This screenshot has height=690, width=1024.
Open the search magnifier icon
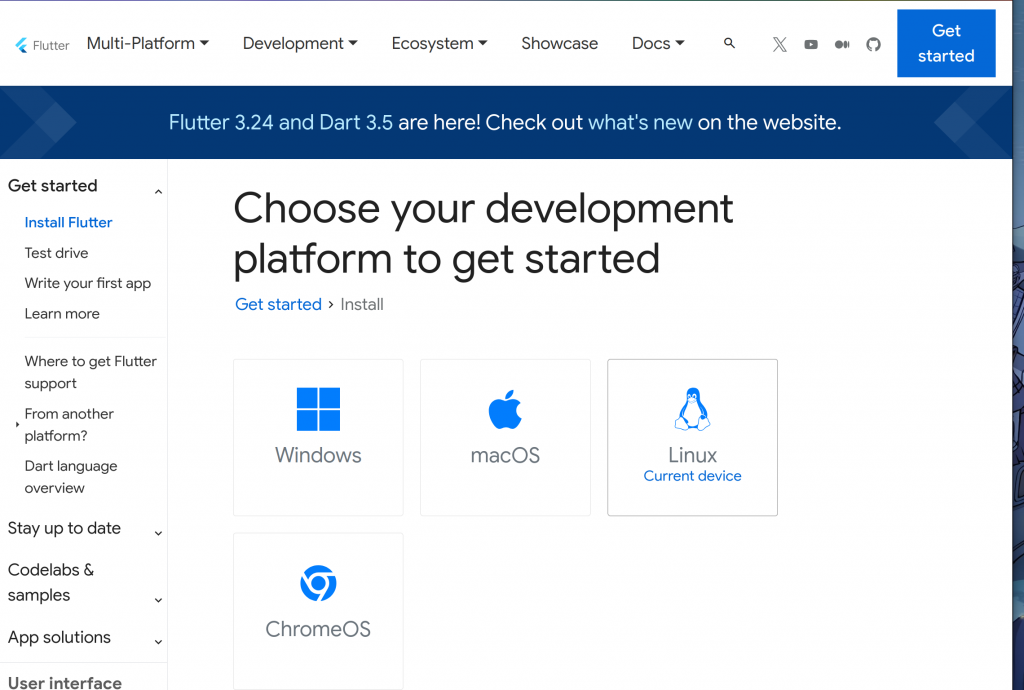(x=729, y=43)
